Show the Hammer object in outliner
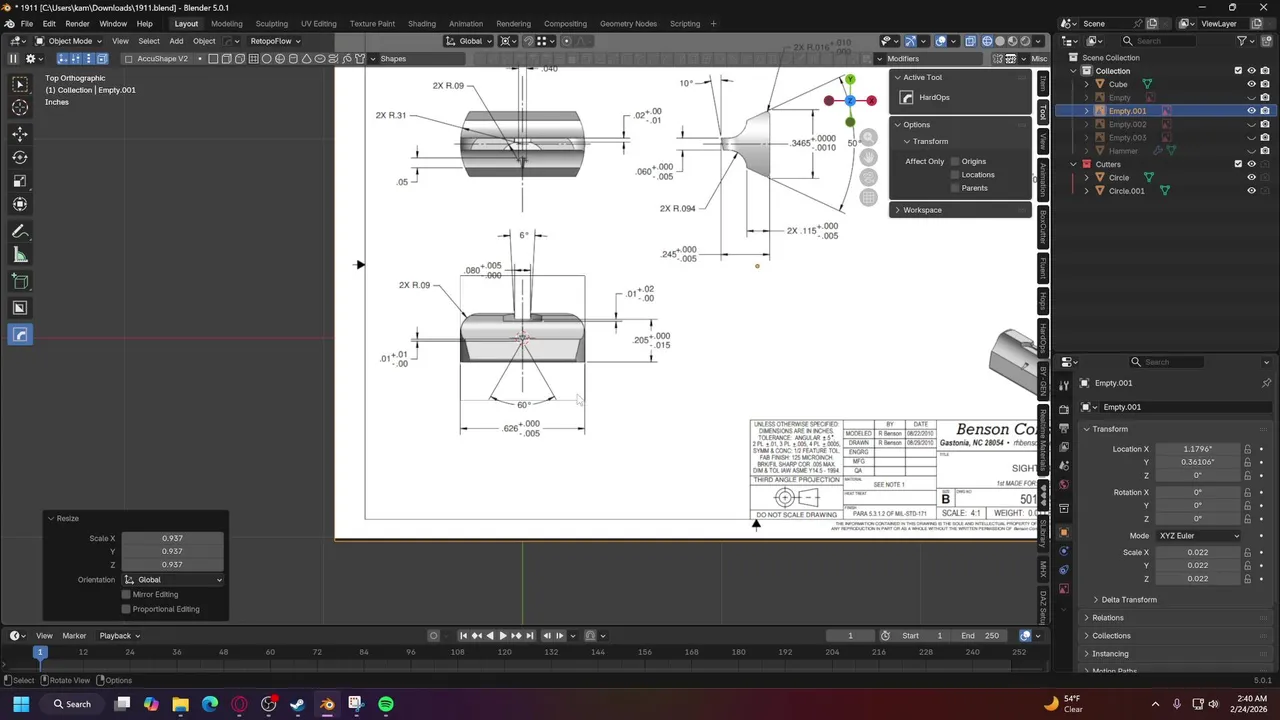The image size is (1280, 720). click(1251, 151)
